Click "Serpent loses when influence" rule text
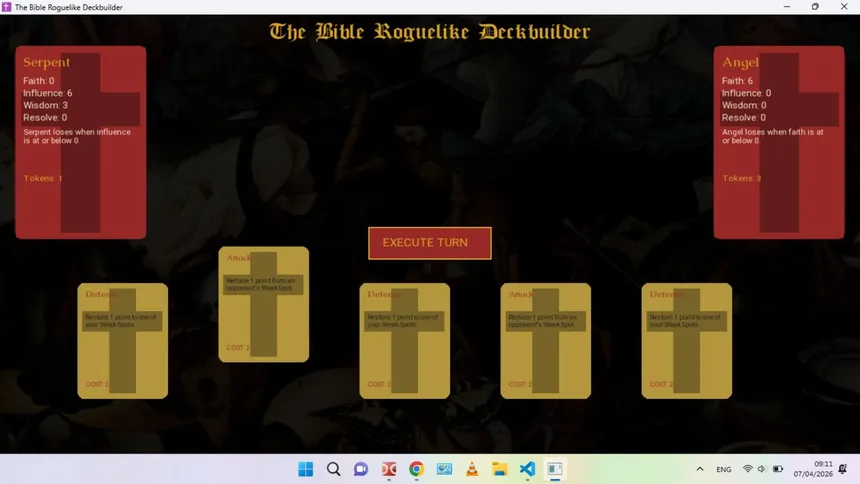The width and height of the screenshot is (860, 484). 77,136
